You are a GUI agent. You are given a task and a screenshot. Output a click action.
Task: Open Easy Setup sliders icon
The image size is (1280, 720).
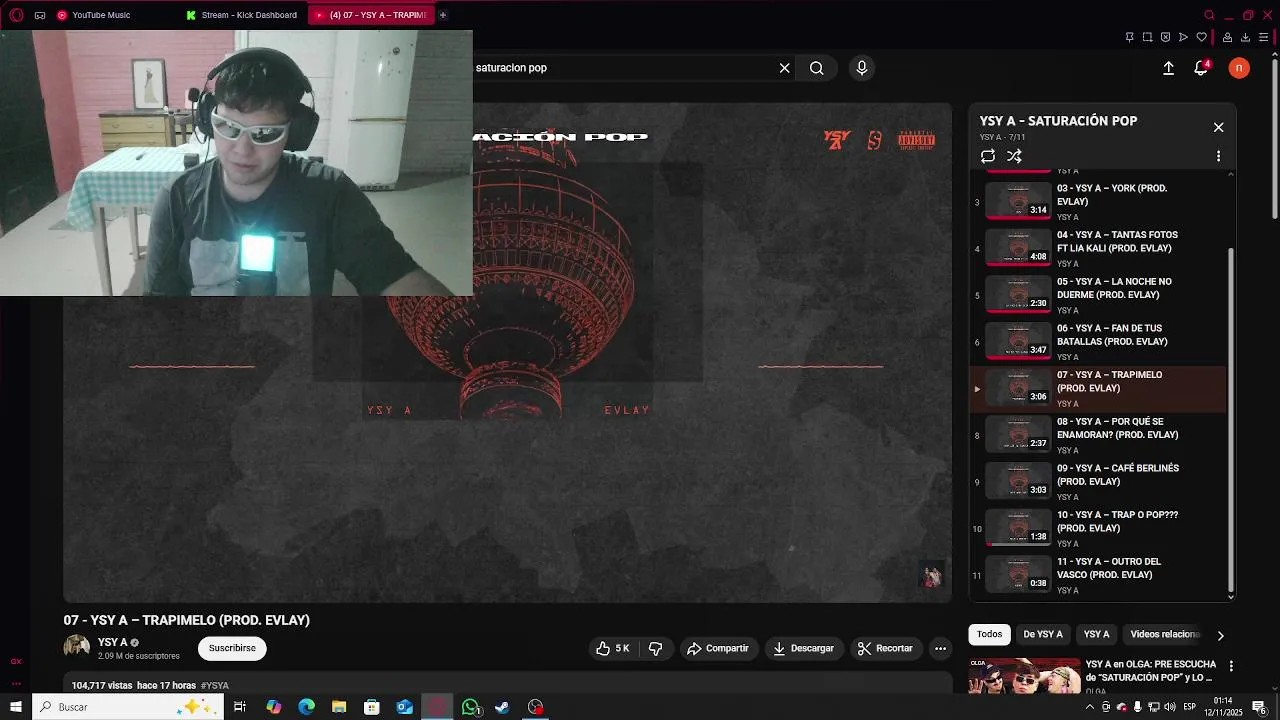[x=1263, y=37]
